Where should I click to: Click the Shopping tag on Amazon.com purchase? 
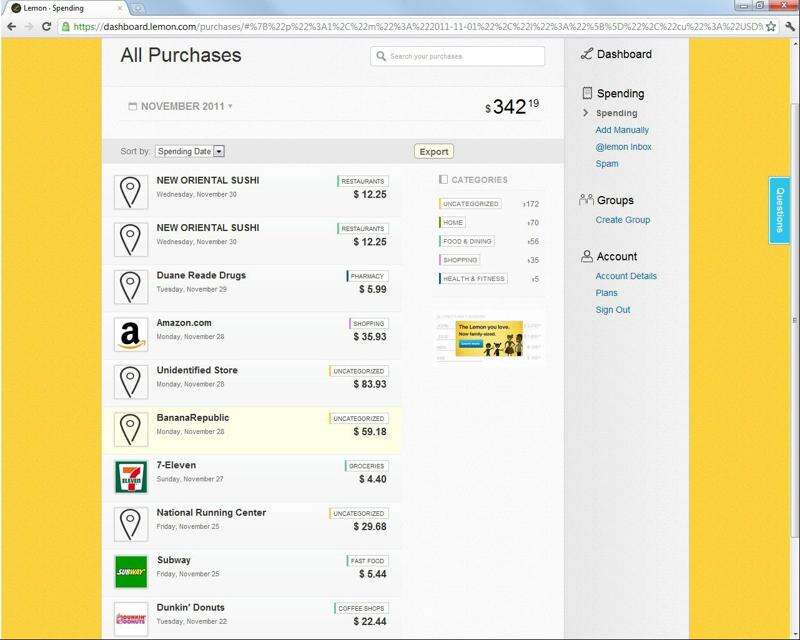368,324
